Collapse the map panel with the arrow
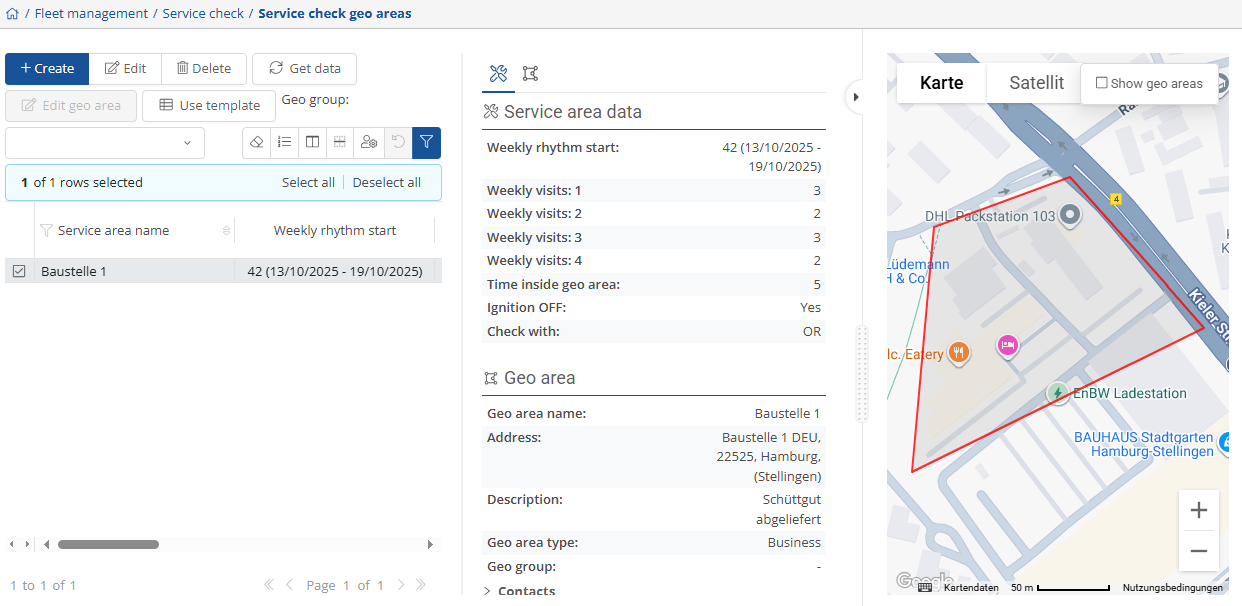Viewport: 1242px width, 606px height. coord(856,97)
